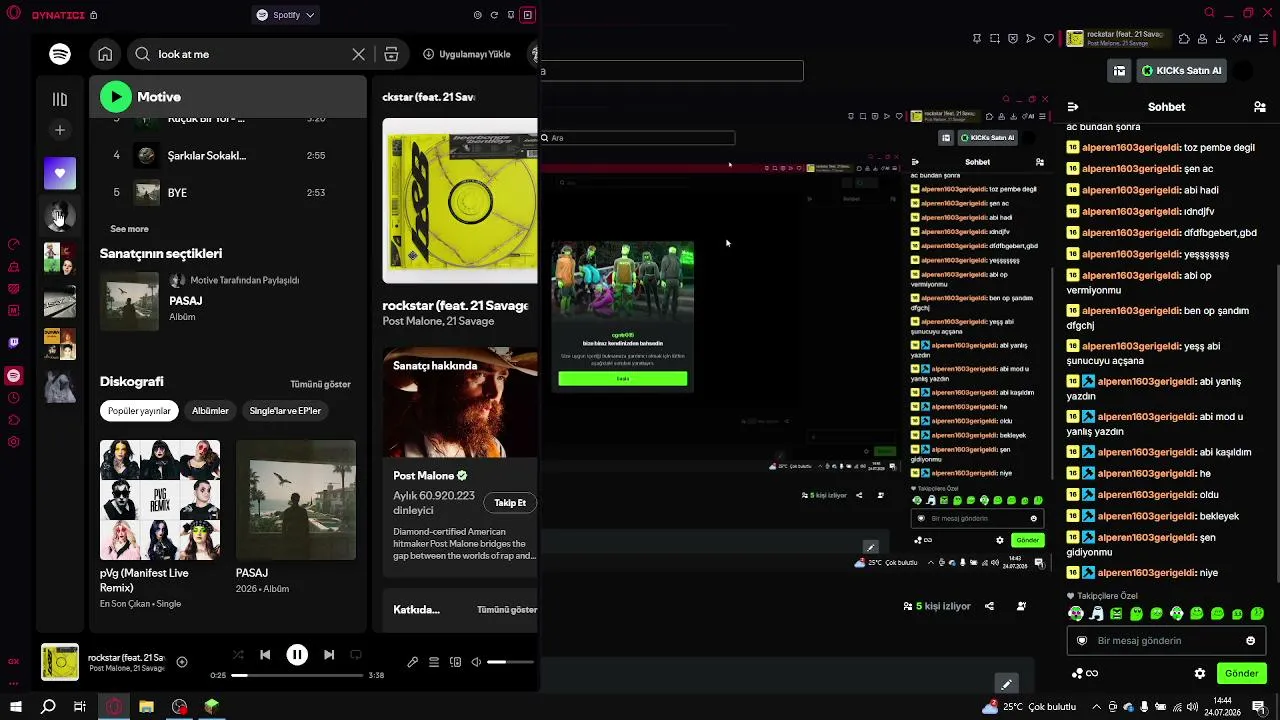The width and height of the screenshot is (1280, 720).
Task: Follow Post Malone with 'Takip Et'
Action: [510, 503]
